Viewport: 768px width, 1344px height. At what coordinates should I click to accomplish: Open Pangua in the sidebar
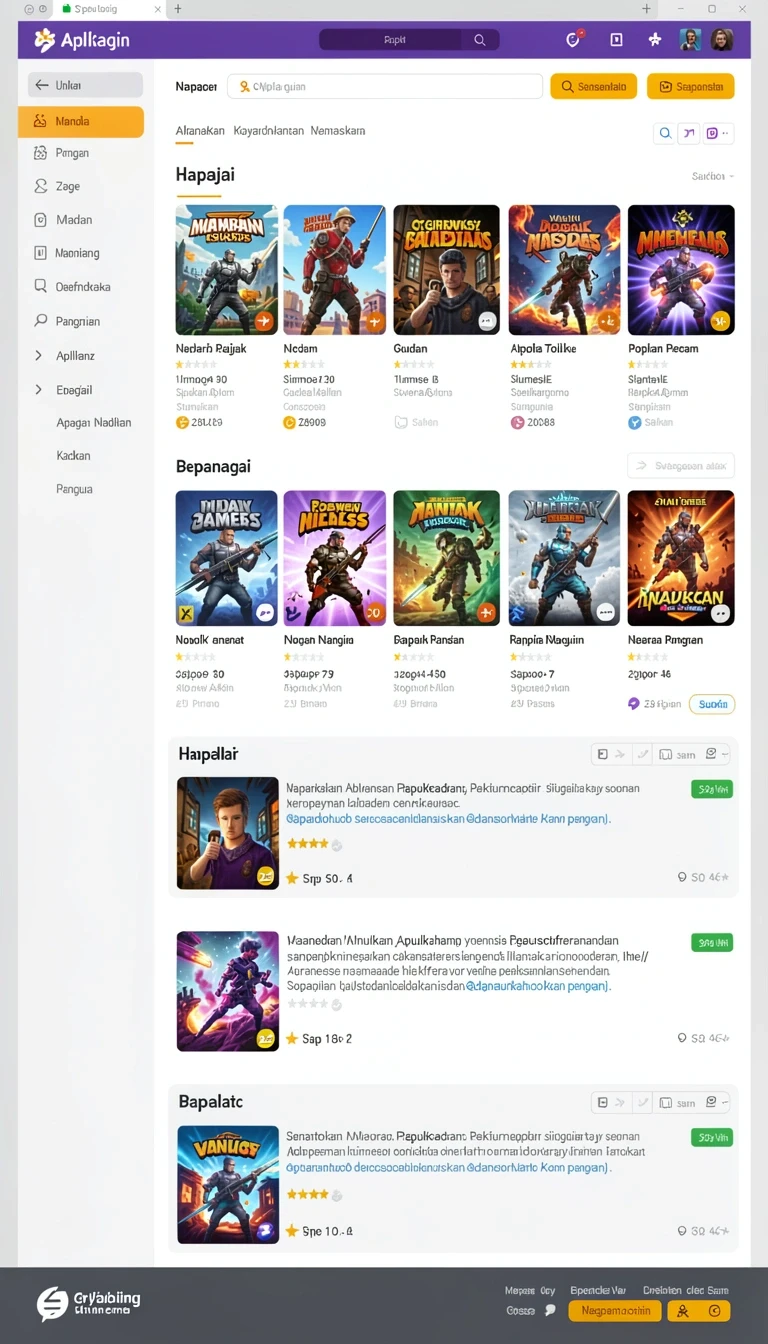(x=75, y=489)
